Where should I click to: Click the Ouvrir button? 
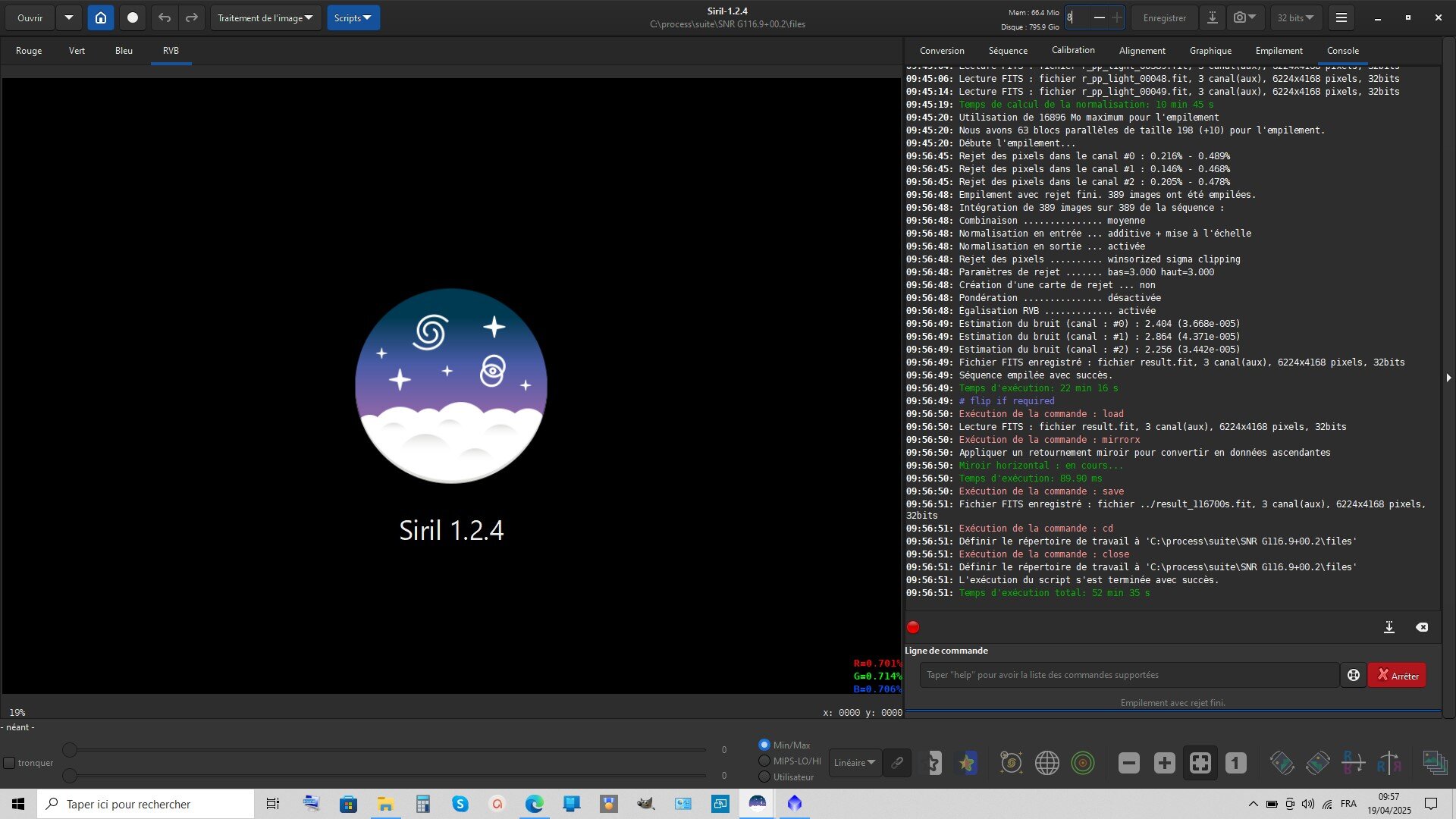(x=30, y=17)
